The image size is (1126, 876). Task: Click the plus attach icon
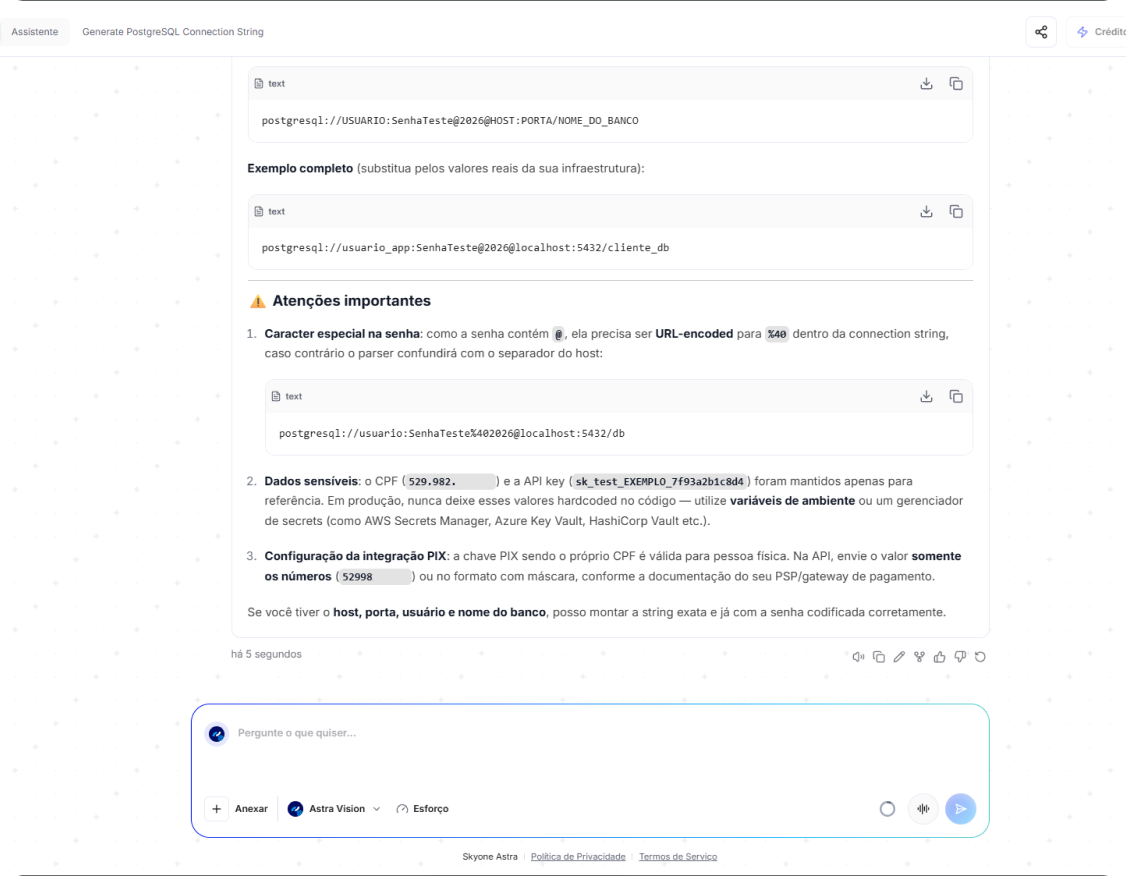click(x=216, y=809)
